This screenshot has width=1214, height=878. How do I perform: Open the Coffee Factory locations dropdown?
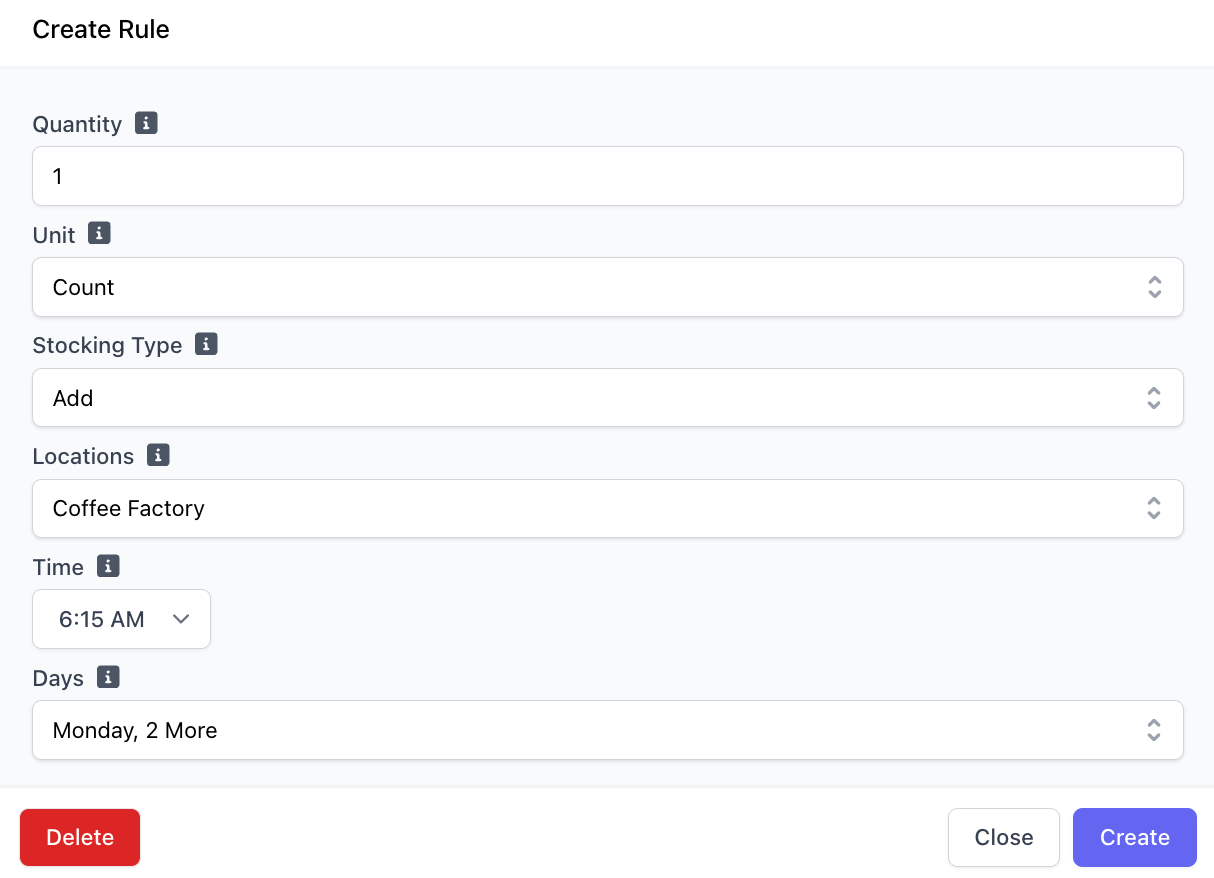click(608, 508)
